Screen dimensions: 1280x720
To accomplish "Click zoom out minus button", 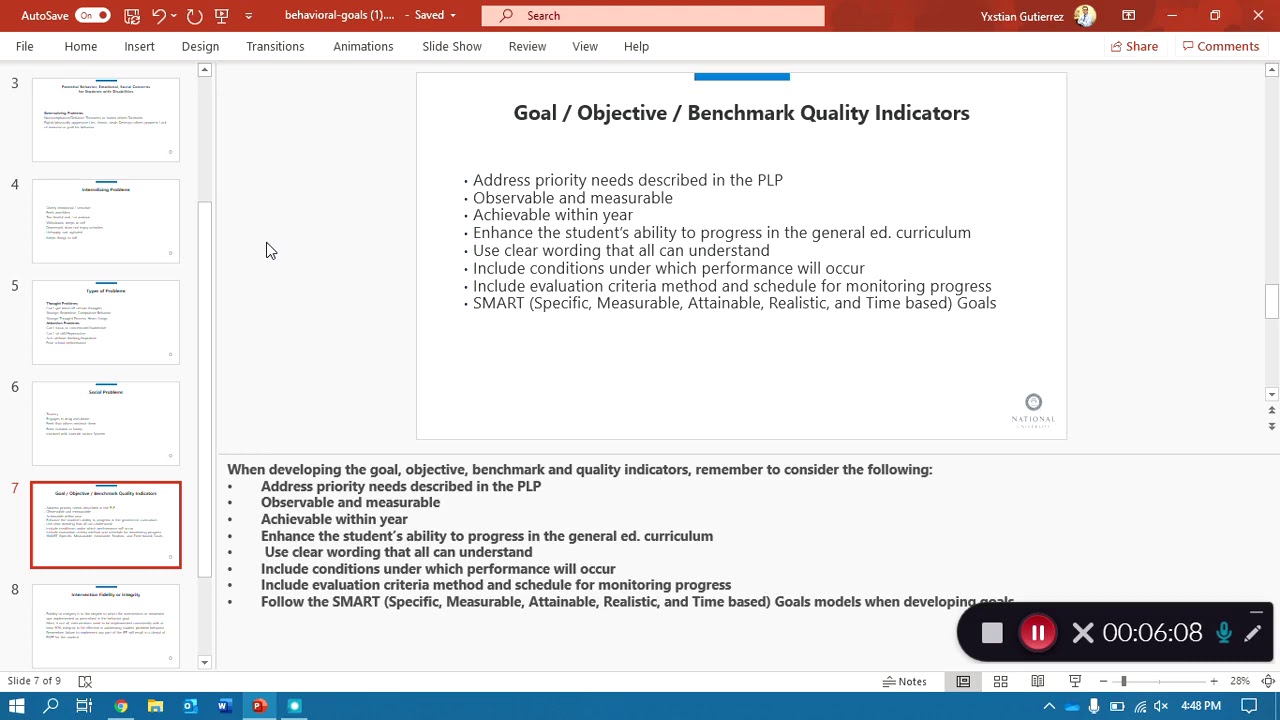I will click(x=1103, y=681).
